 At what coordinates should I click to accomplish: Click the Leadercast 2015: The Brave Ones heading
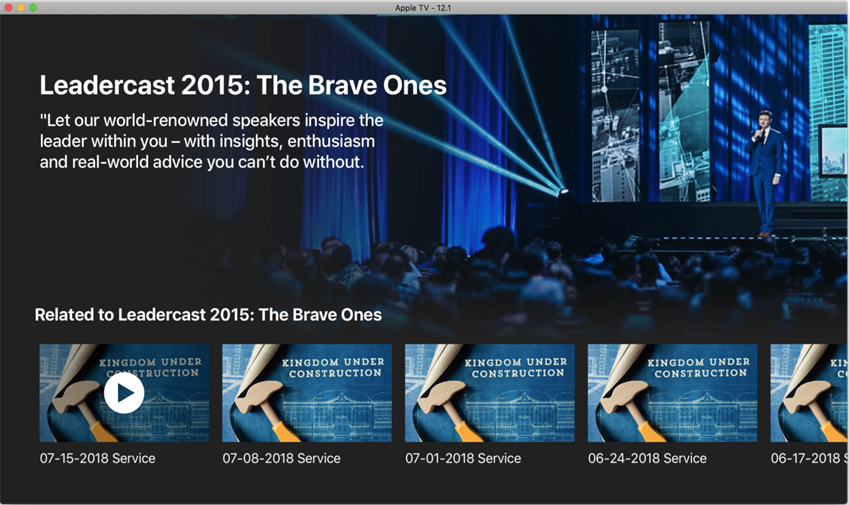click(x=243, y=85)
